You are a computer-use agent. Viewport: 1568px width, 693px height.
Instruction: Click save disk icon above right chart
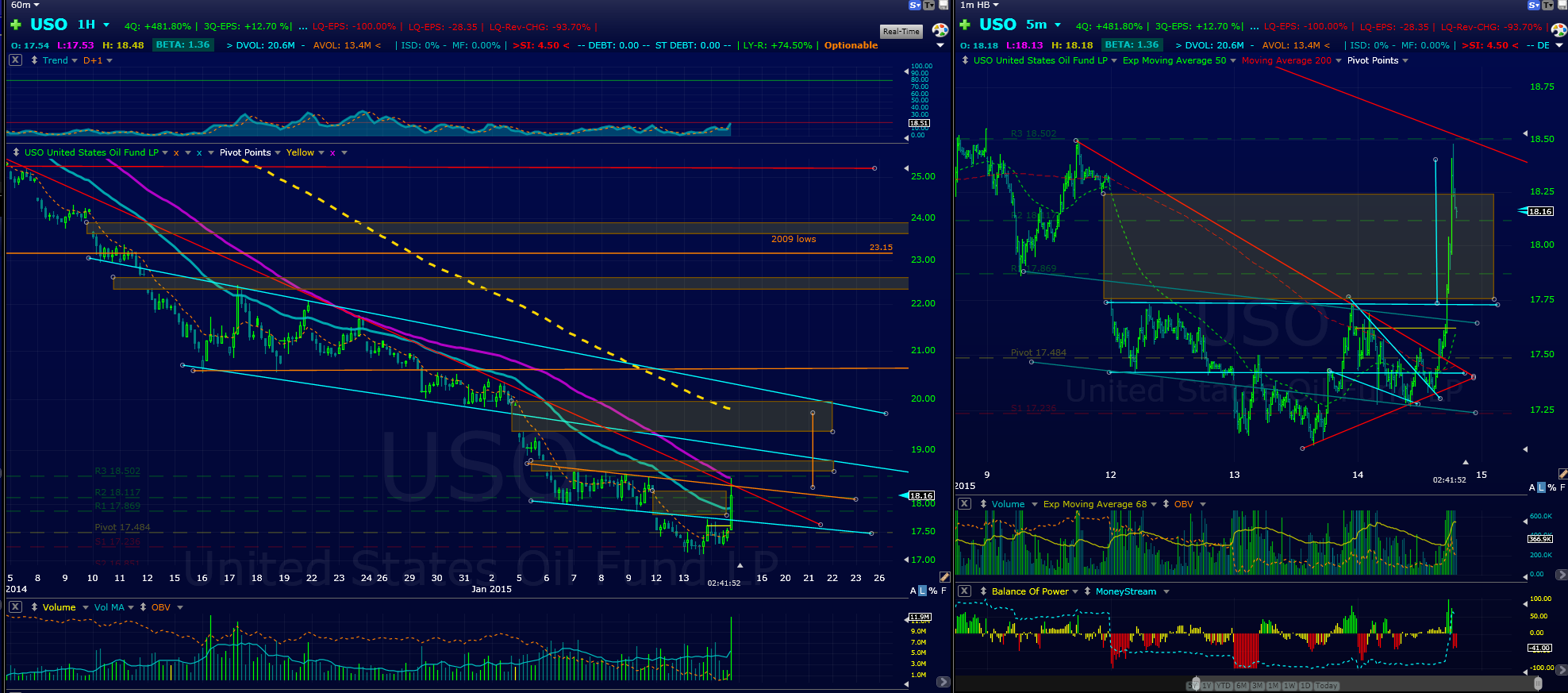point(1562,5)
